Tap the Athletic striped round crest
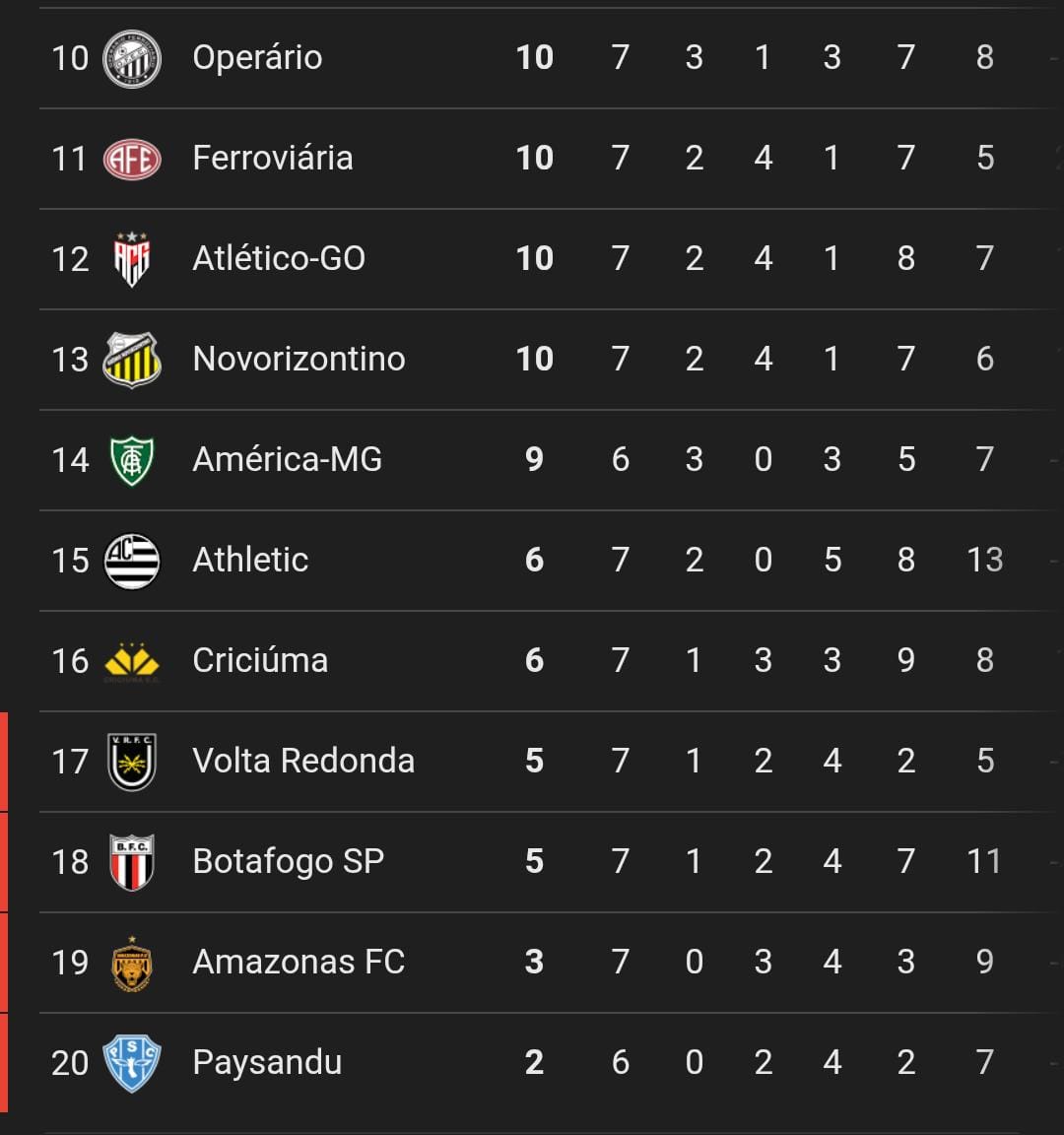The width and height of the screenshot is (1064, 1135). click(x=132, y=561)
